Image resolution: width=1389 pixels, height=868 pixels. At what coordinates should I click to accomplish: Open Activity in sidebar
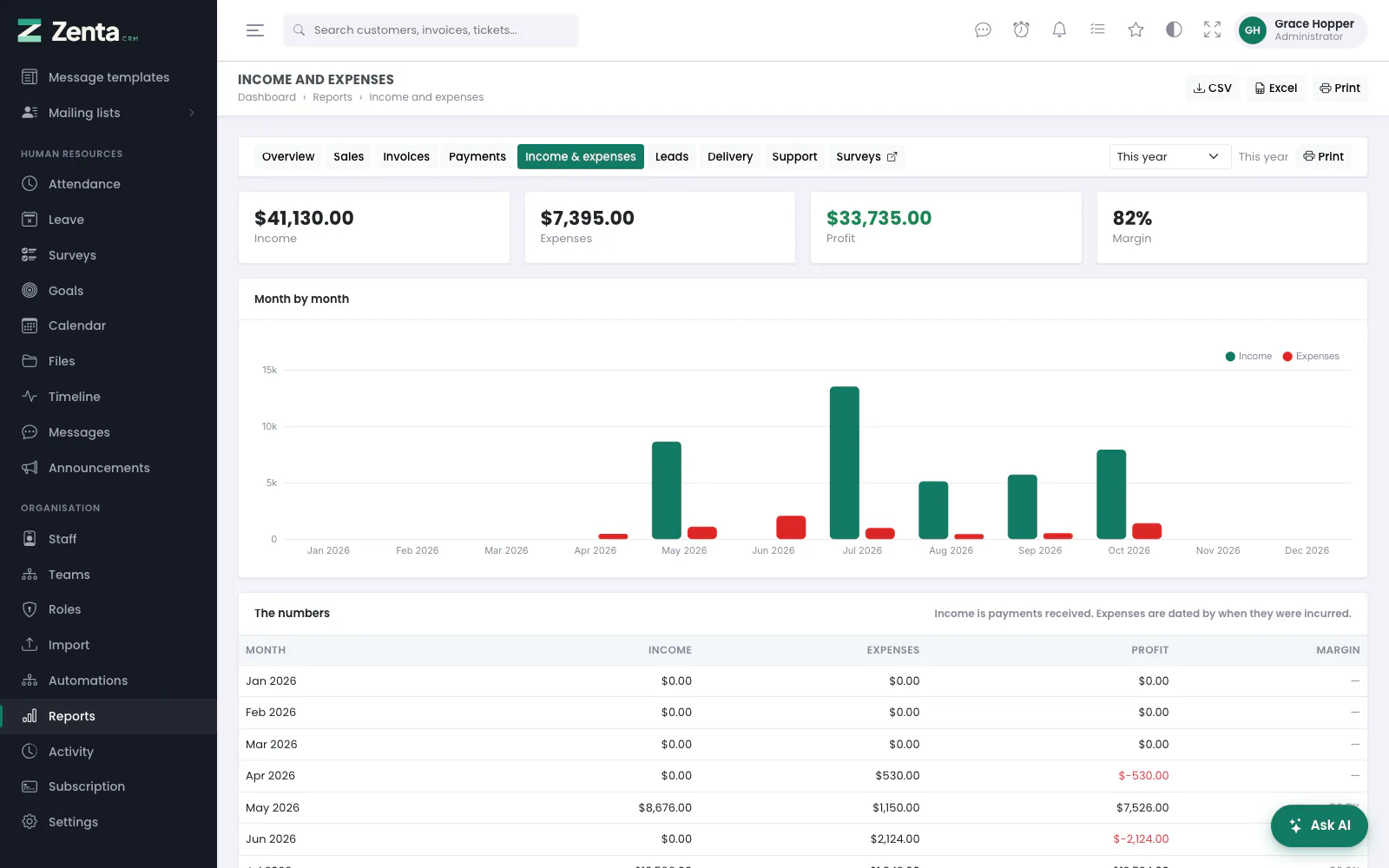point(109,752)
